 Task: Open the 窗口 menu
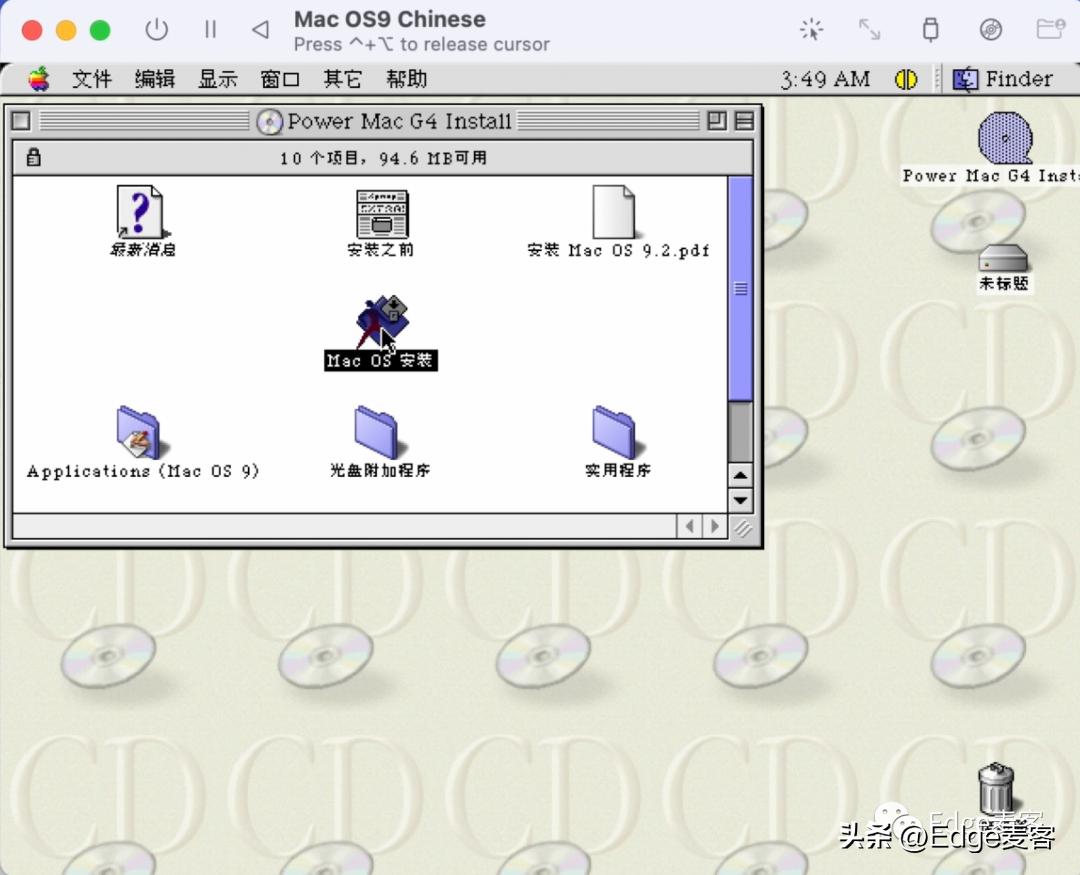point(280,78)
